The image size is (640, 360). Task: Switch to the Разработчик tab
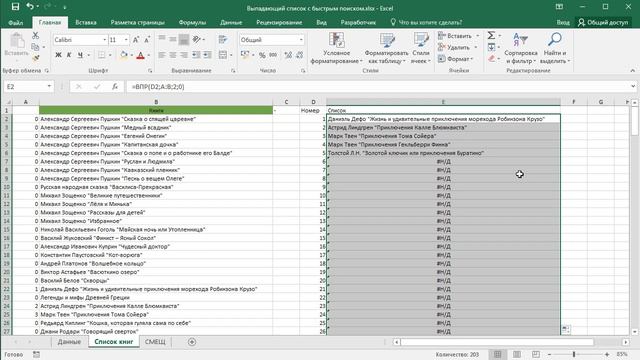[x=358, y=22]
